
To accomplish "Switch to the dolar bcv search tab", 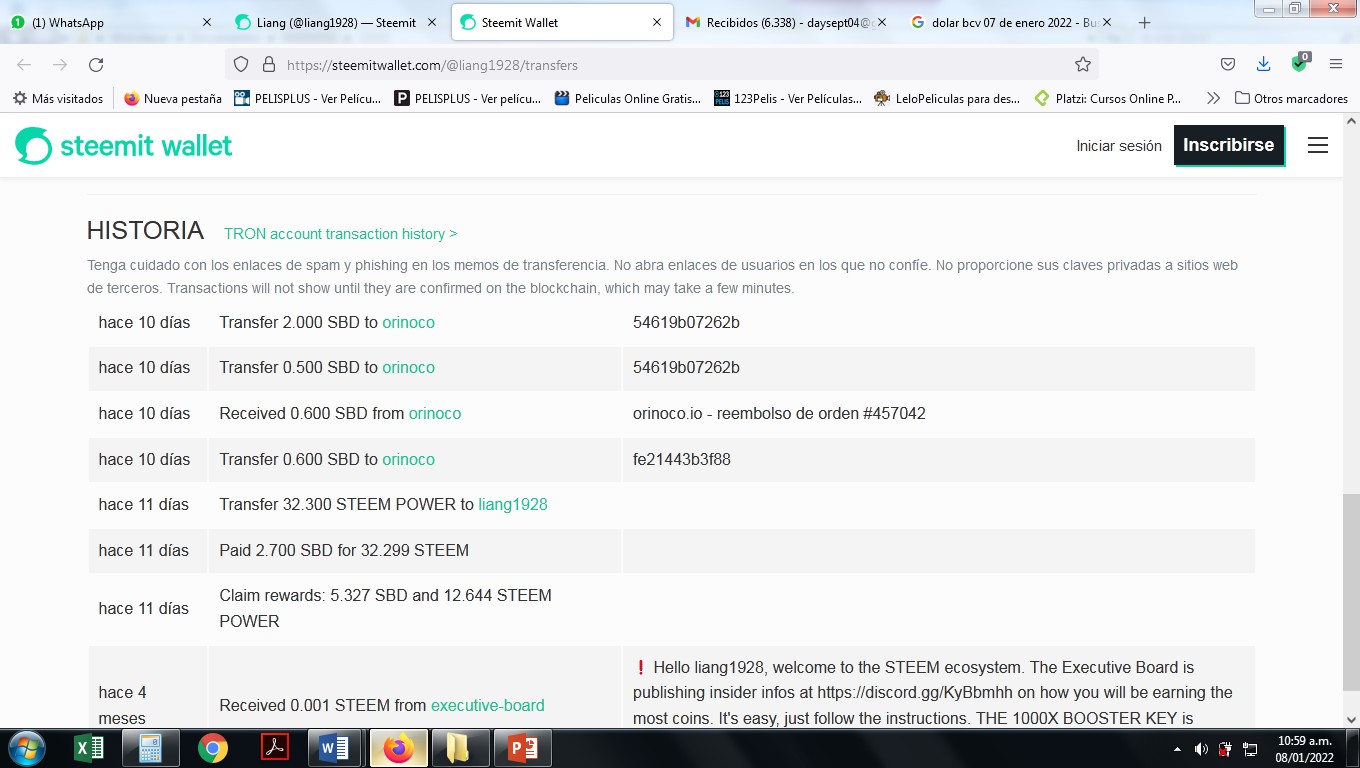I will 1011,22.
